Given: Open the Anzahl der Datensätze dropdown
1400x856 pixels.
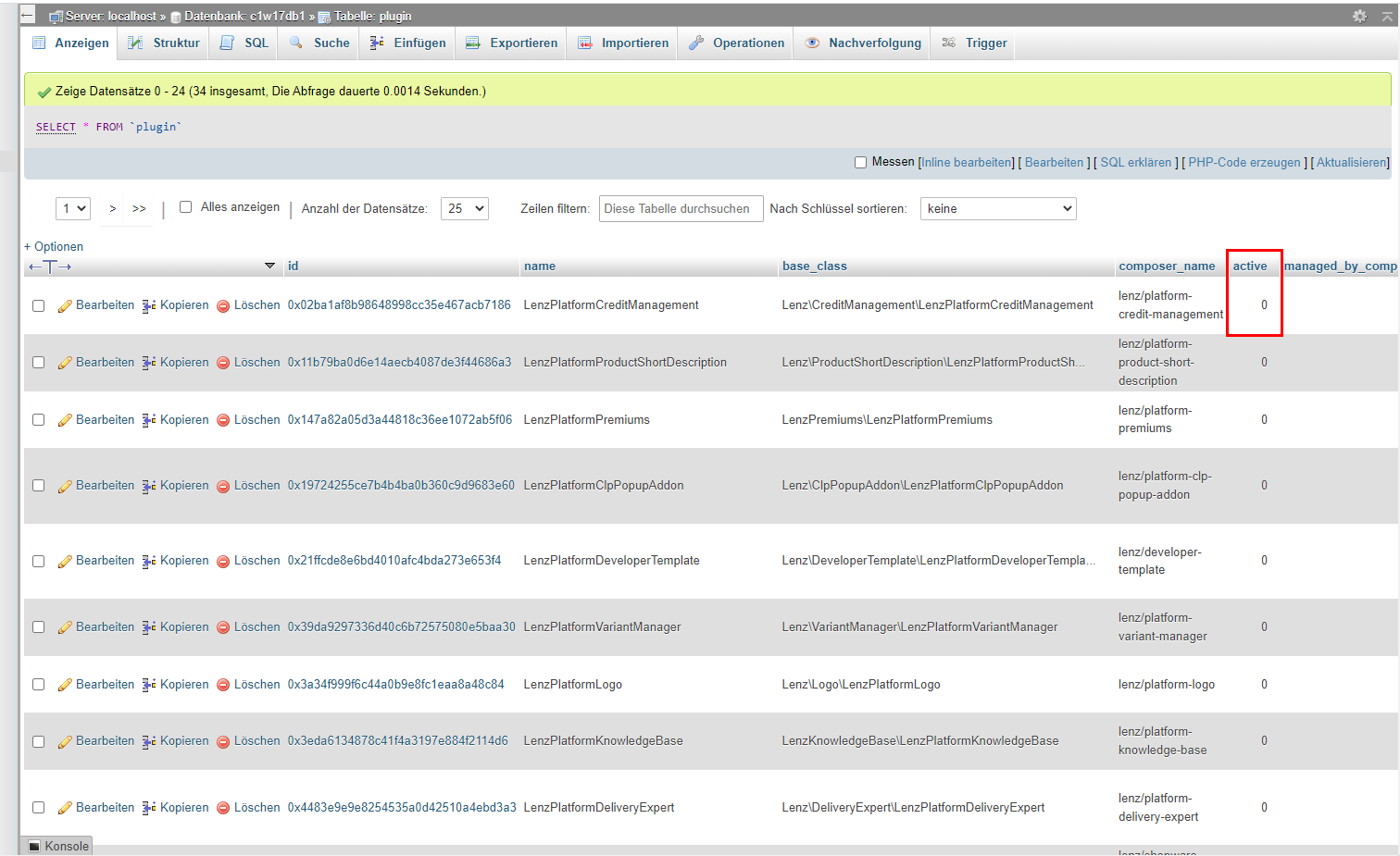Looking at the screenshot, I should click(x=464, y=208).
